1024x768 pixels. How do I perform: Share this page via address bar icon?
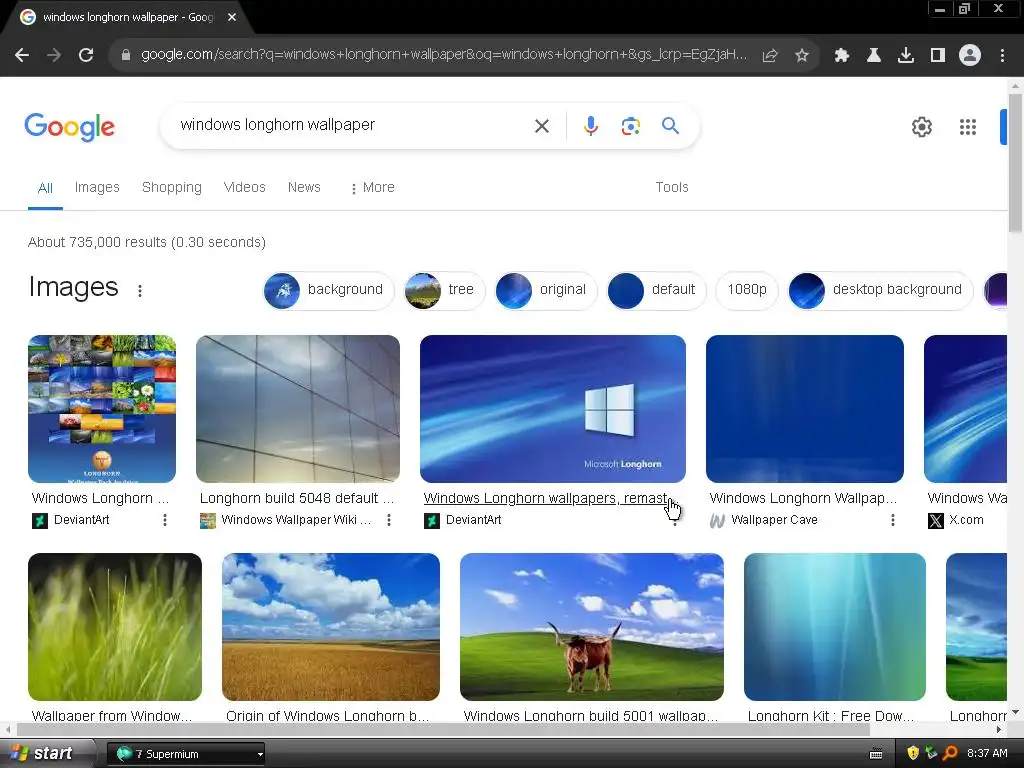click(770, 56)
